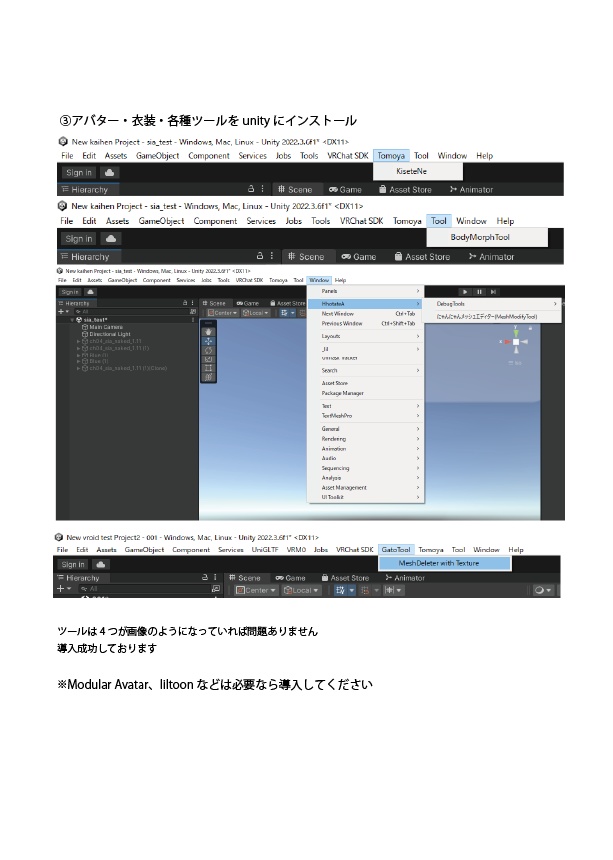Switch to Asset Store tab in BodyMorphTool screenshot
Image resolution: width=613 pixels, height=860 pixels.
(422, 257)
